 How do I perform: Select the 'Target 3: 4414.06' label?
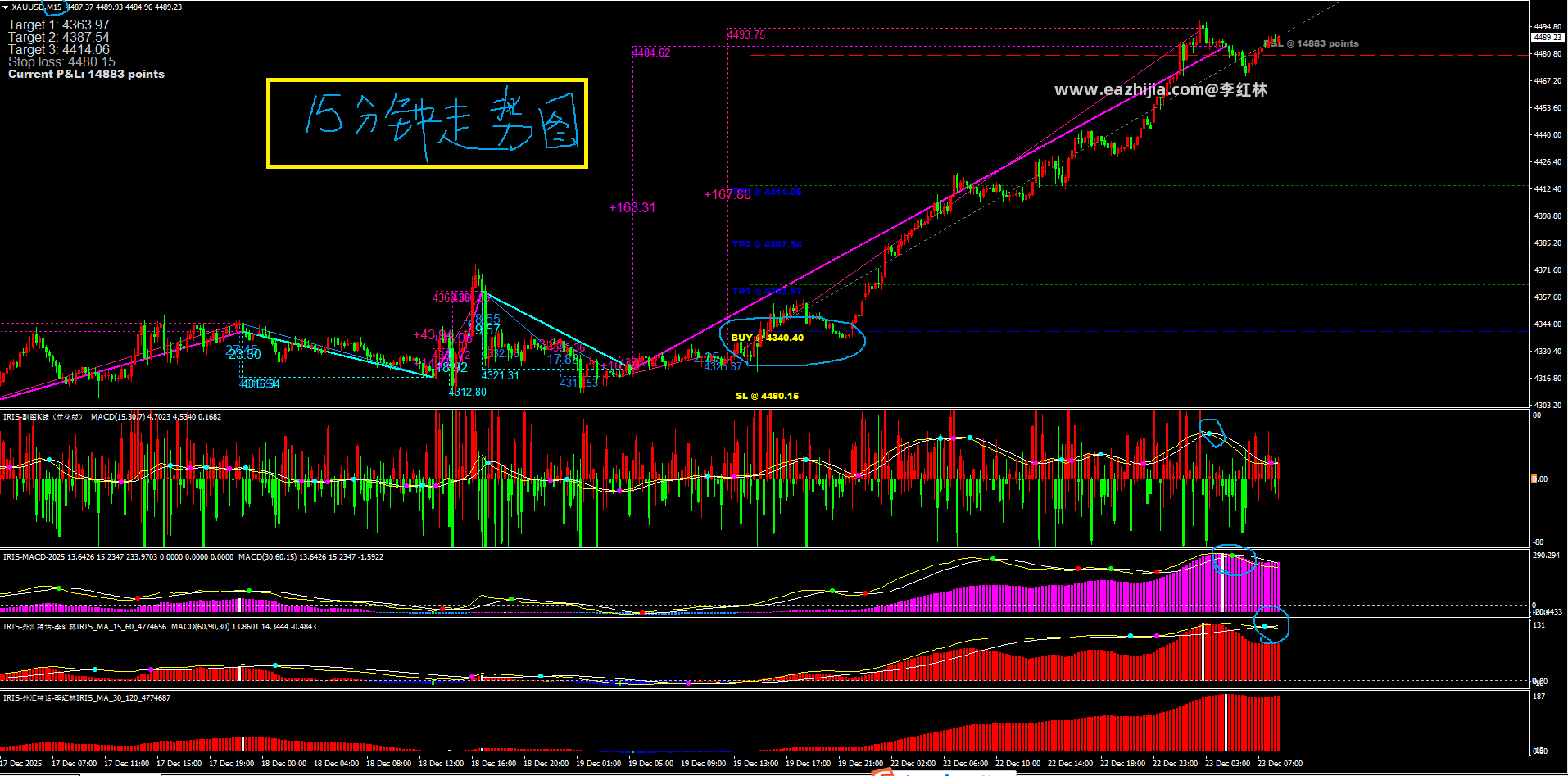pyautogui.click(x=58, y=50)
